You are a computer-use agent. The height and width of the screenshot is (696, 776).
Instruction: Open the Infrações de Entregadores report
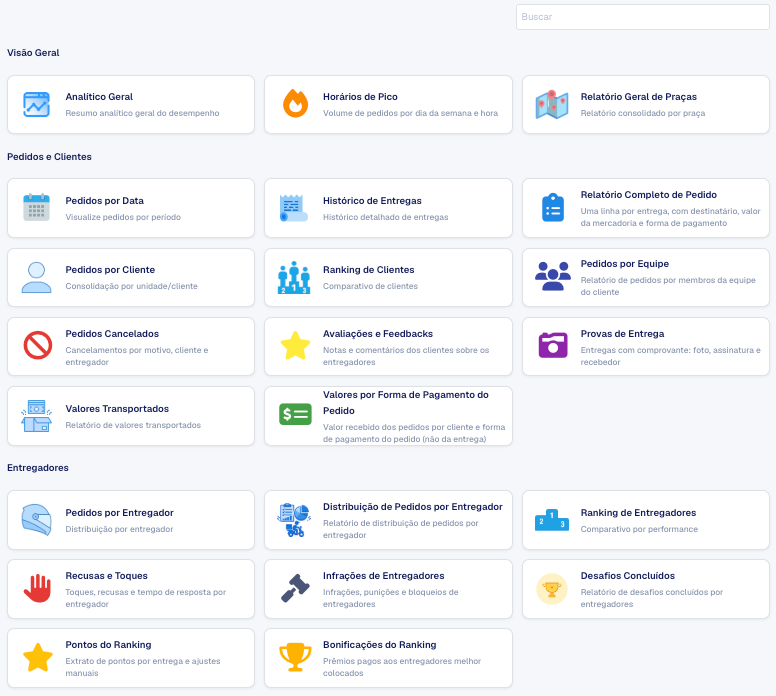[388, 589]
